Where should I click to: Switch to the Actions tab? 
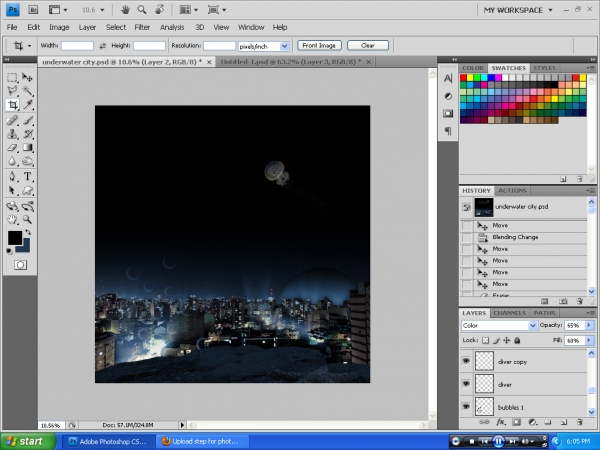[512, 191]
